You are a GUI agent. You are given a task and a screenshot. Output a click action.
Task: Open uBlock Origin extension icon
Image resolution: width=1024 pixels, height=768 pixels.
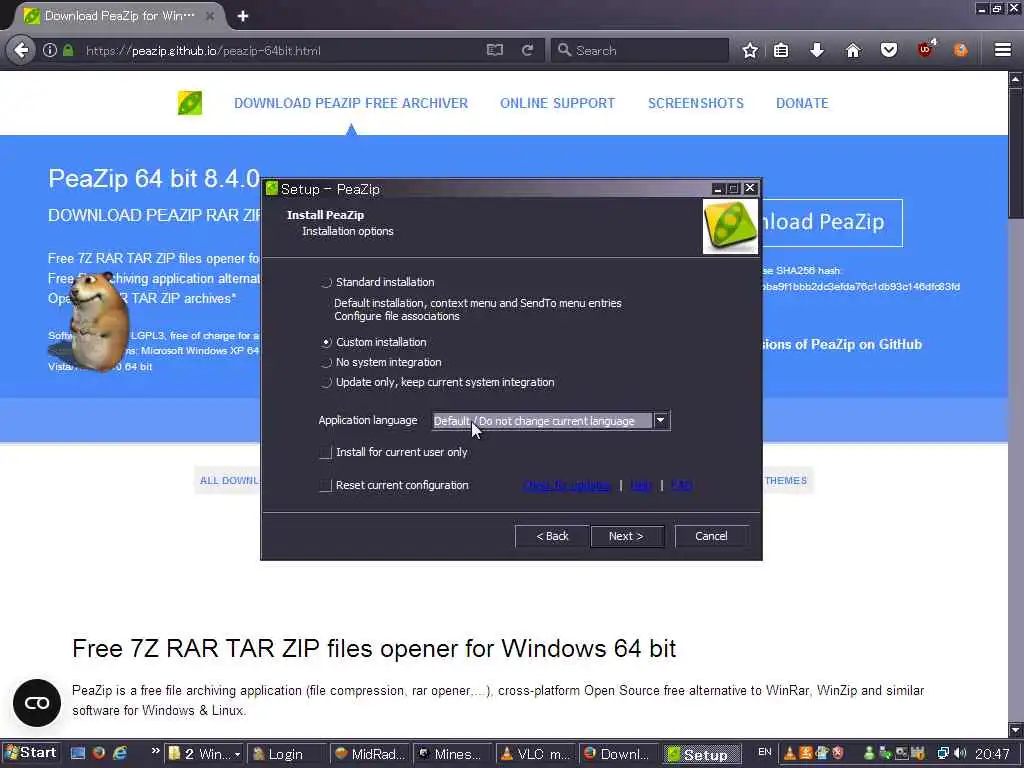(925, 49)
